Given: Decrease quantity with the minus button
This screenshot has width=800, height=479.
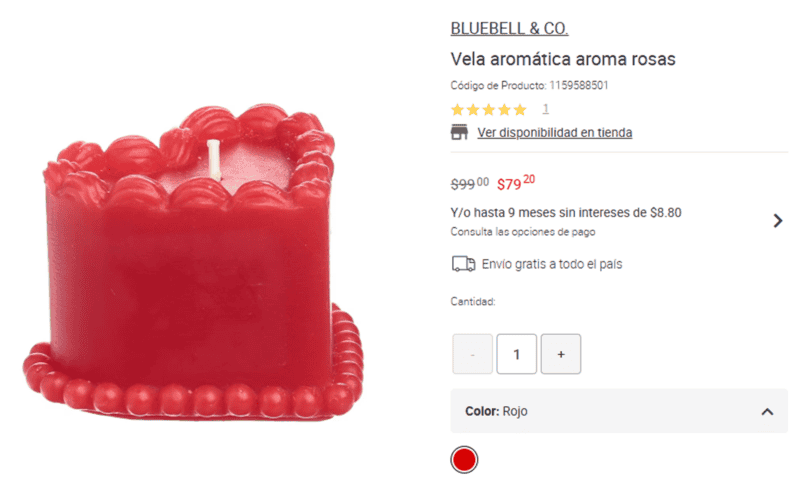Looking at the screenshot, I should [472, 354].
